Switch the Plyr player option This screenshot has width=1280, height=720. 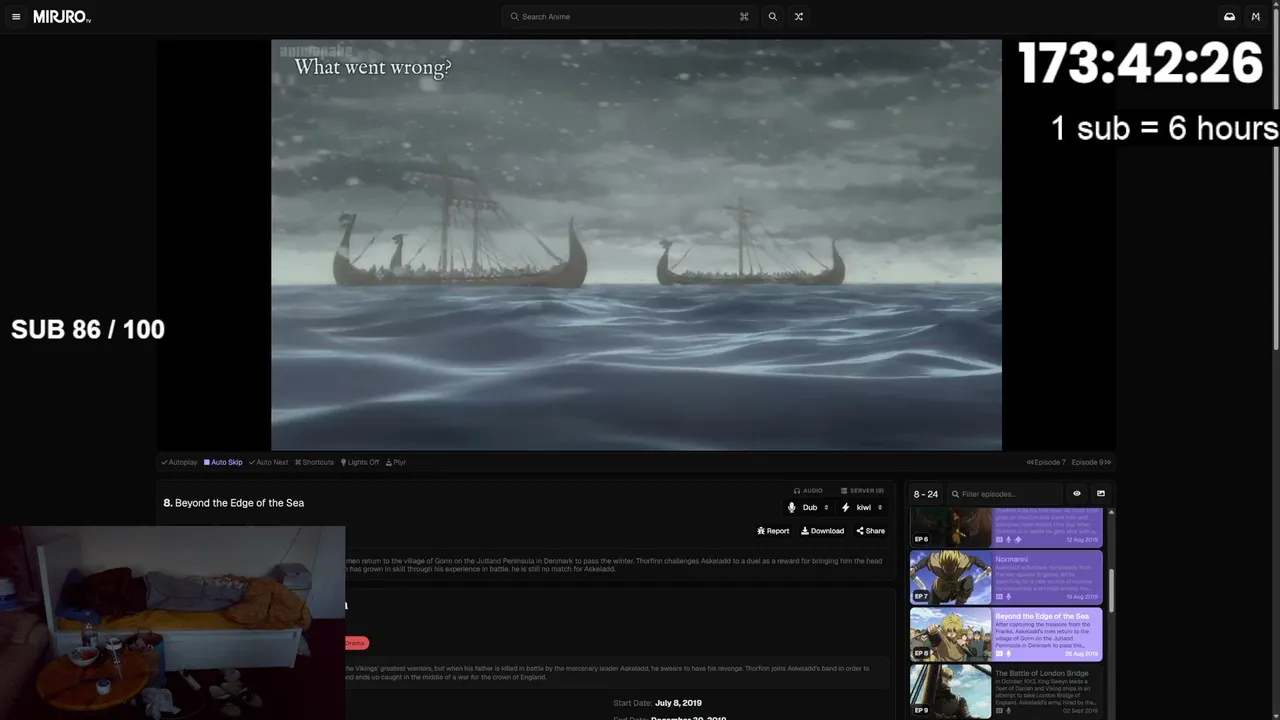pyautogui.click(x=396, y=462)
